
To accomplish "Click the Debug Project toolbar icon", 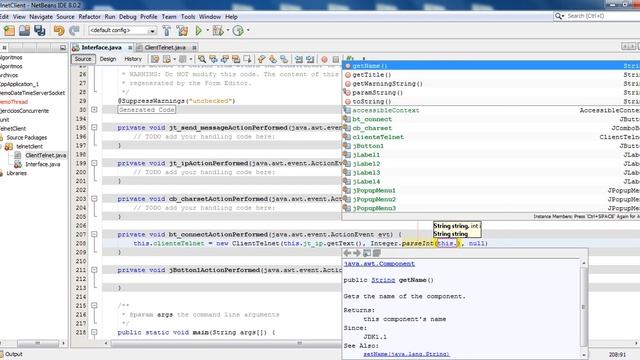I will (218, 31).
